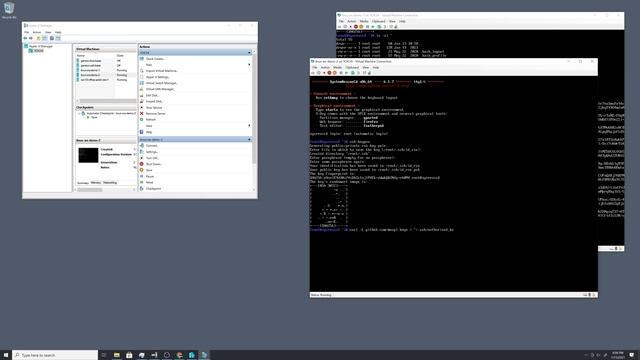640x360 pixels.
Task: Click red Shut Down icon, front VM toolbar
Action: pos(329,73)
